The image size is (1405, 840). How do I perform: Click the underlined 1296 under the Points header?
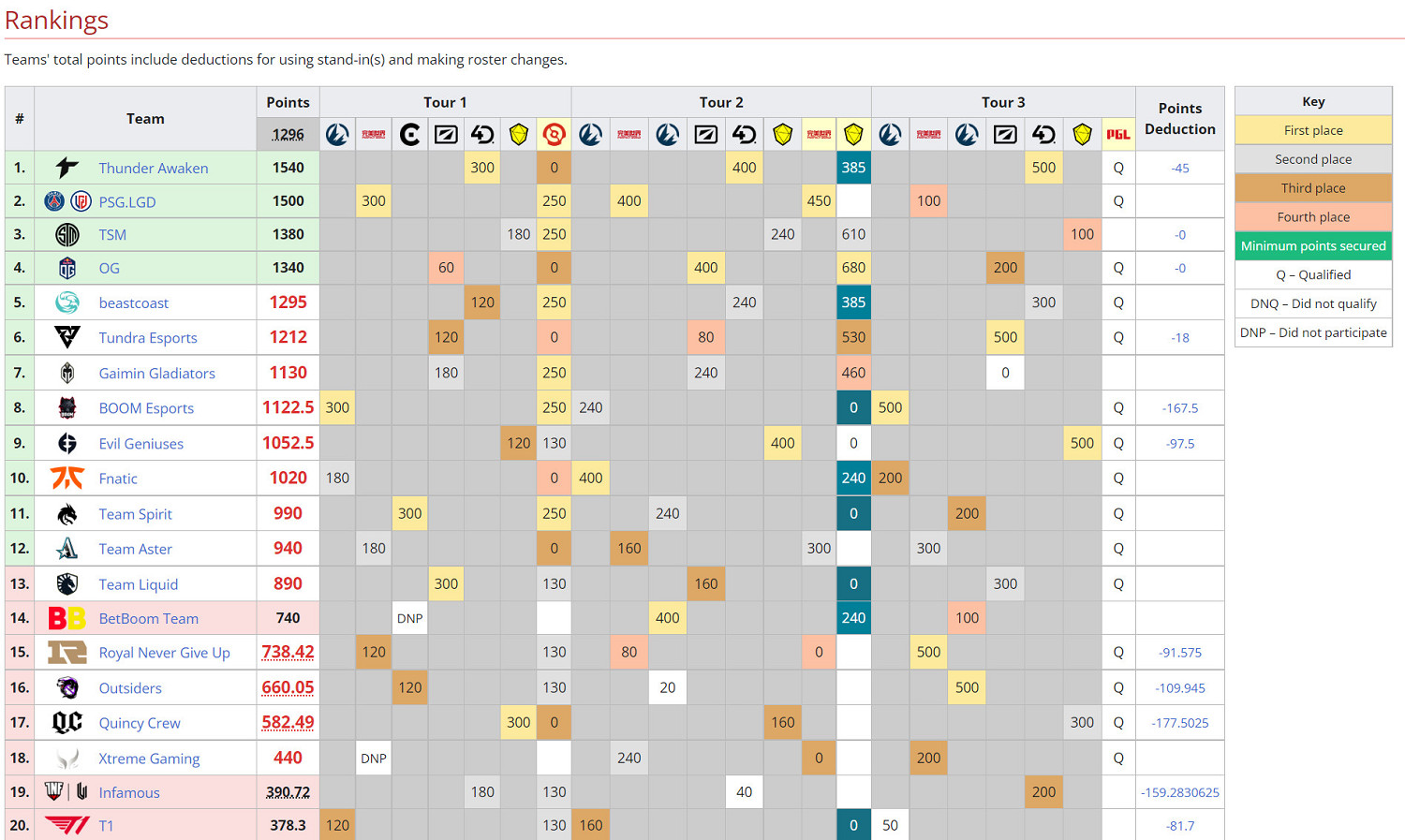[x=288, y=134]
